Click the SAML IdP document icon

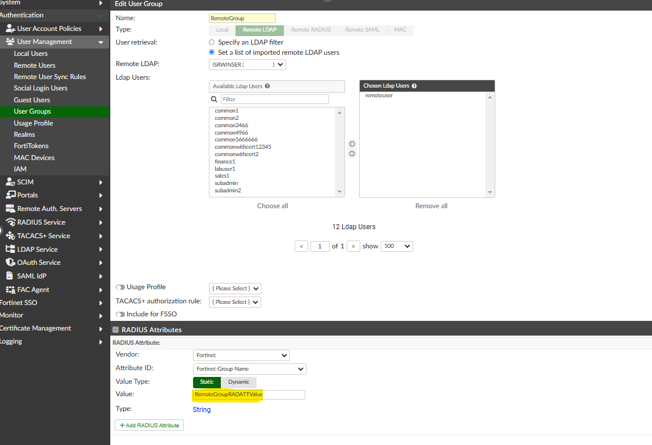[10, 276]
